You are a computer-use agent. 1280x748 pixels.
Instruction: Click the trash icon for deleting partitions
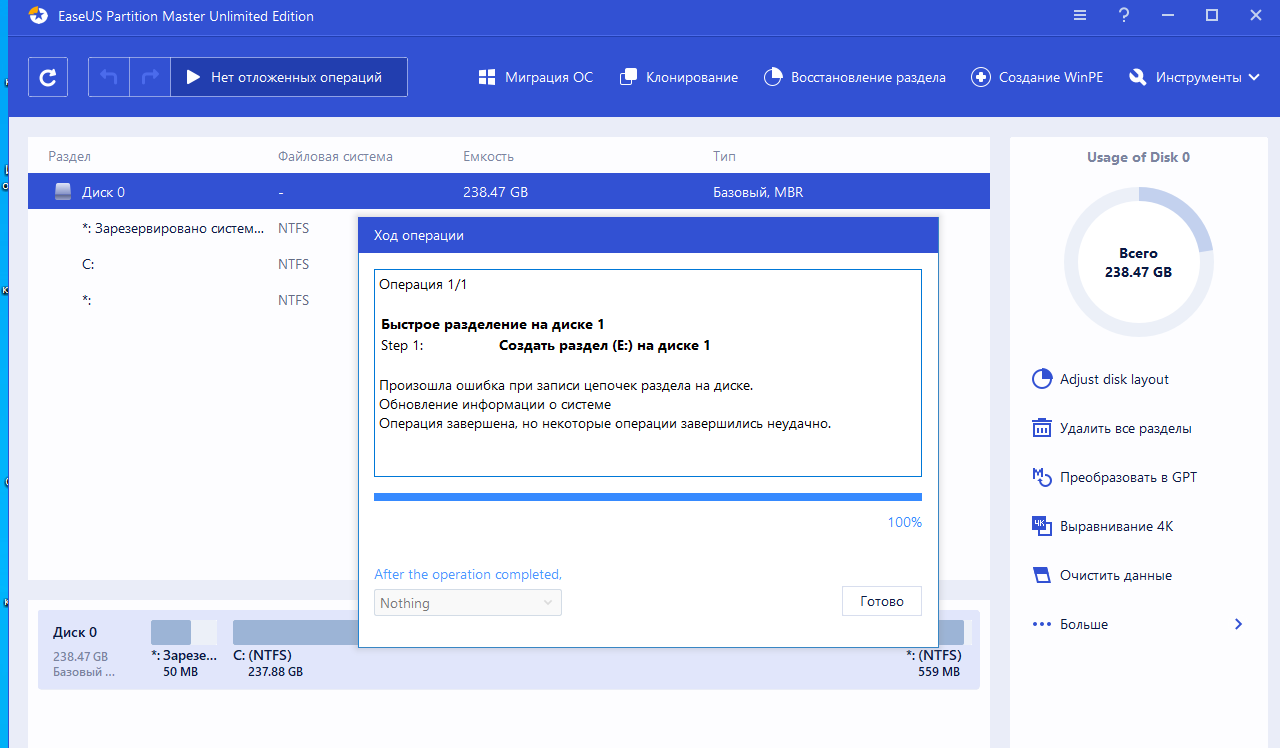(1042, 428)
